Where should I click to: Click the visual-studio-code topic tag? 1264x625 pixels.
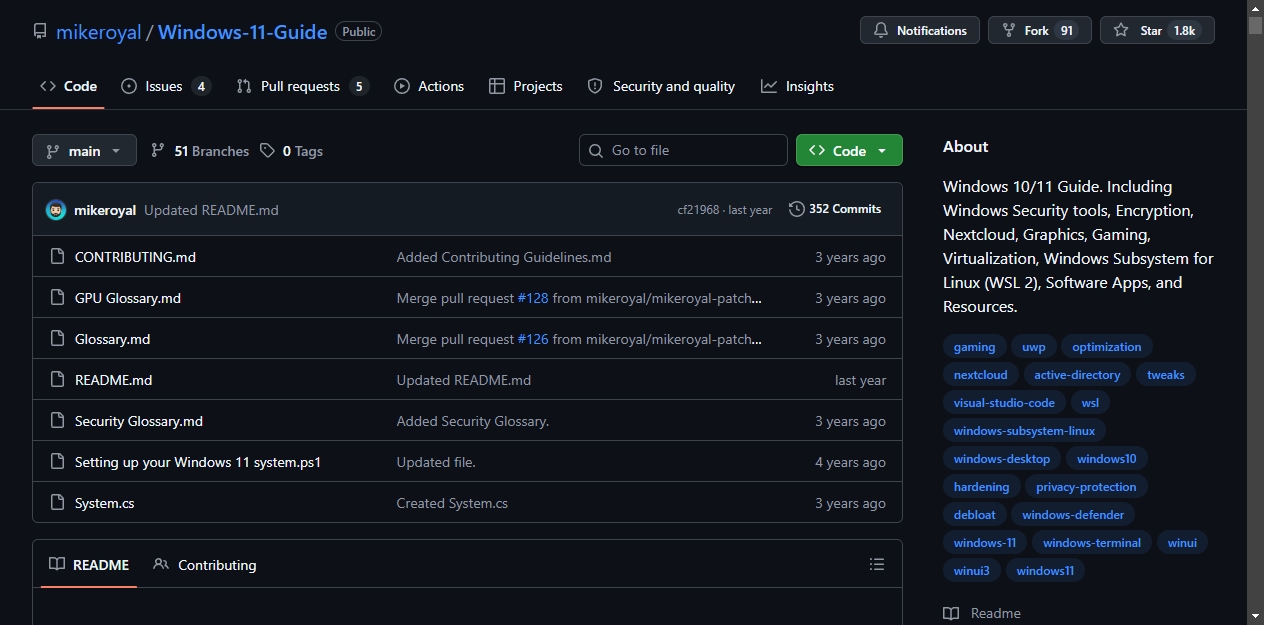point(1004,403)
